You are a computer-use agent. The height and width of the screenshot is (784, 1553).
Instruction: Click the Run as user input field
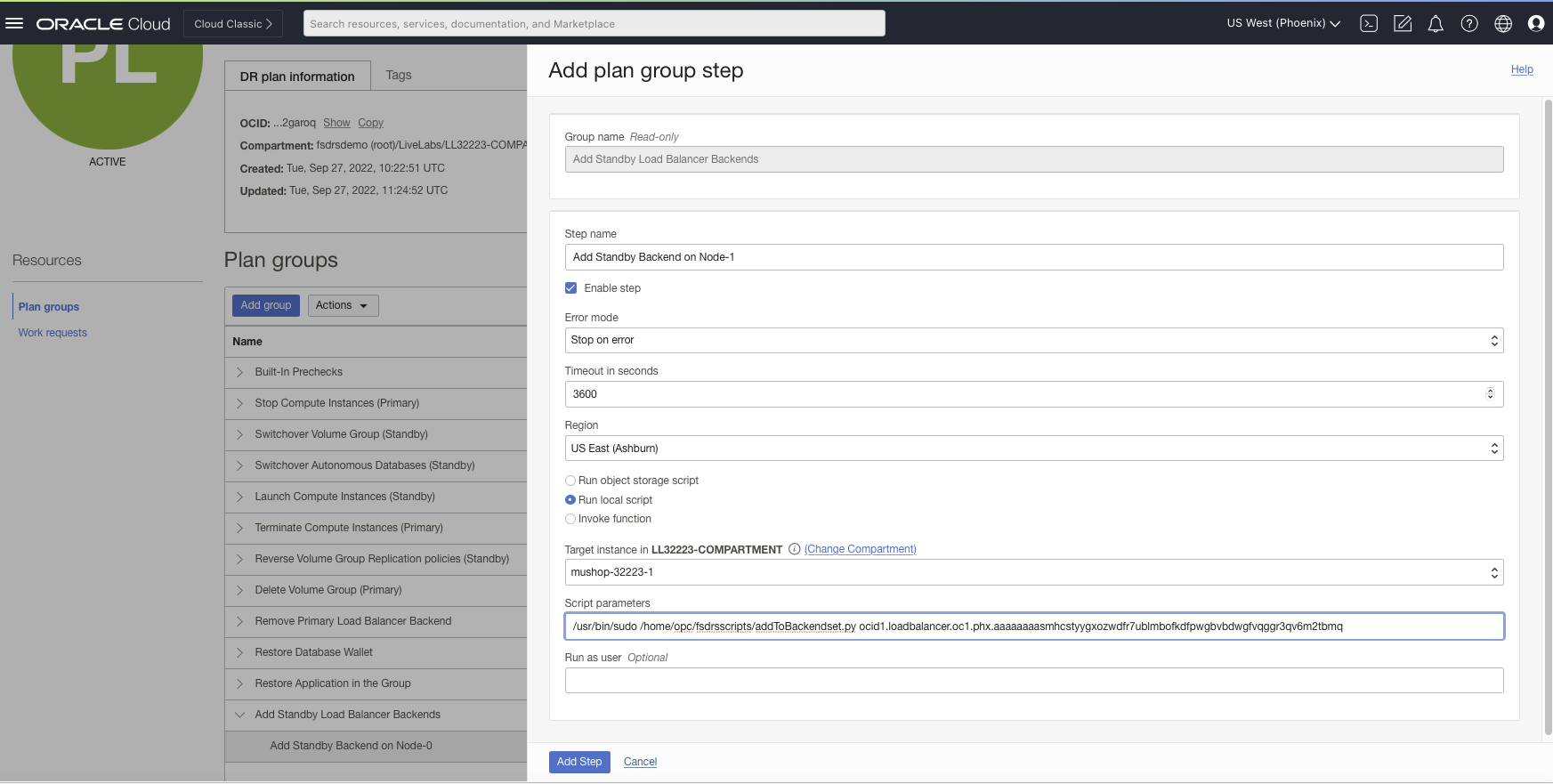tap(1033, 681)
